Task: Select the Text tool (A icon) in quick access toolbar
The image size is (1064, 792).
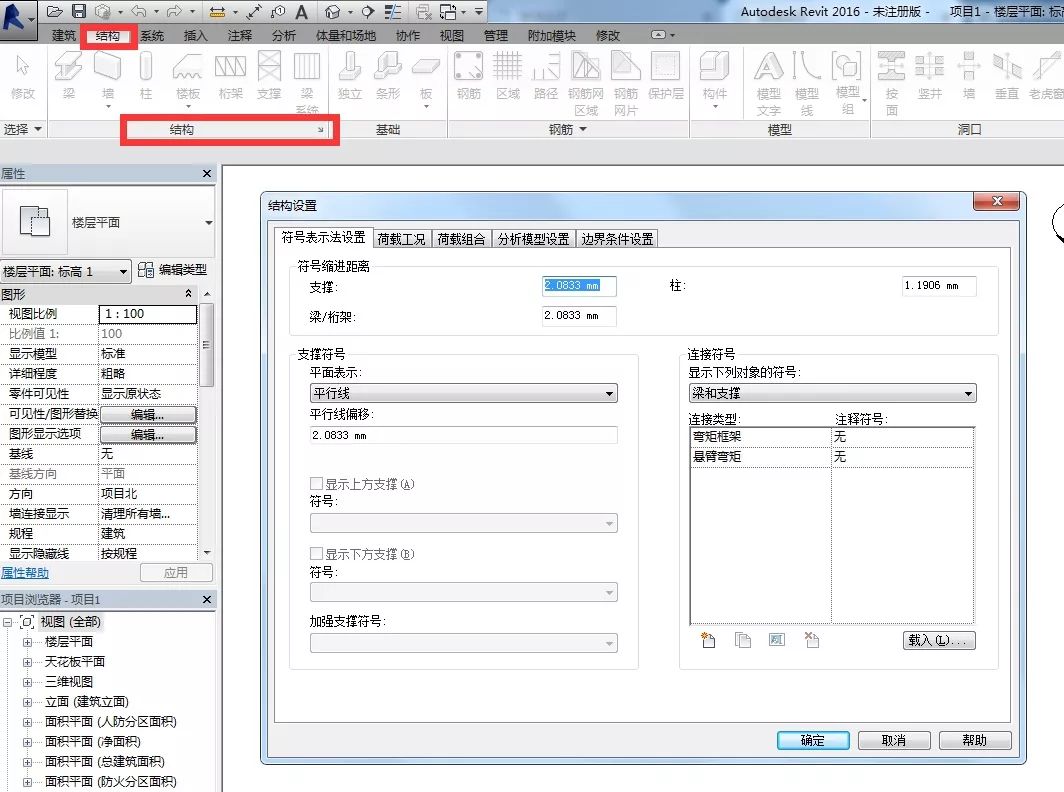Action: 302,12
